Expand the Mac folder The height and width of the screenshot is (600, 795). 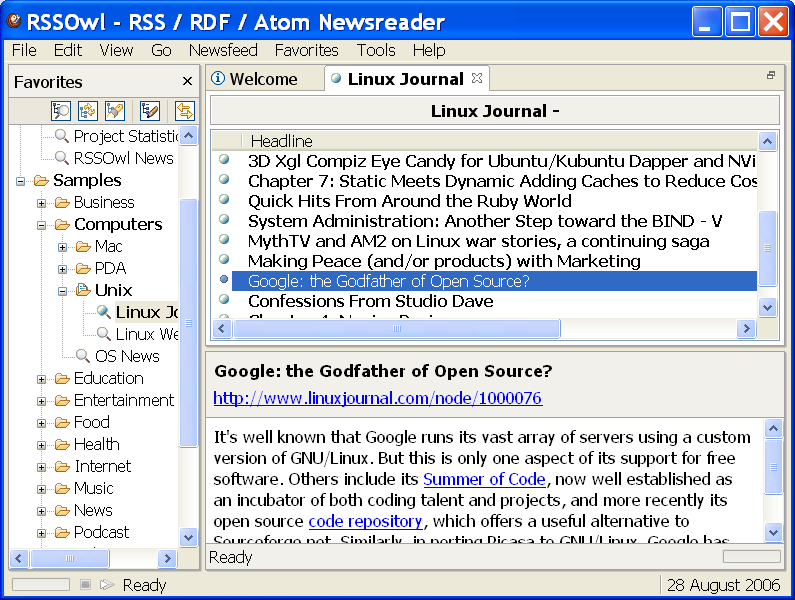62,248
